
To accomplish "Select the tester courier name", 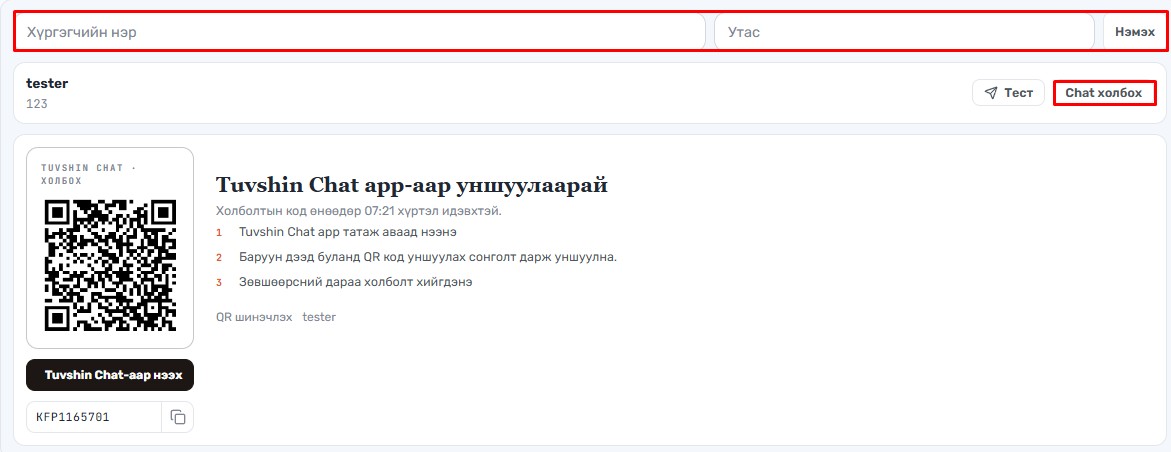I will click(x=46, y=83).
